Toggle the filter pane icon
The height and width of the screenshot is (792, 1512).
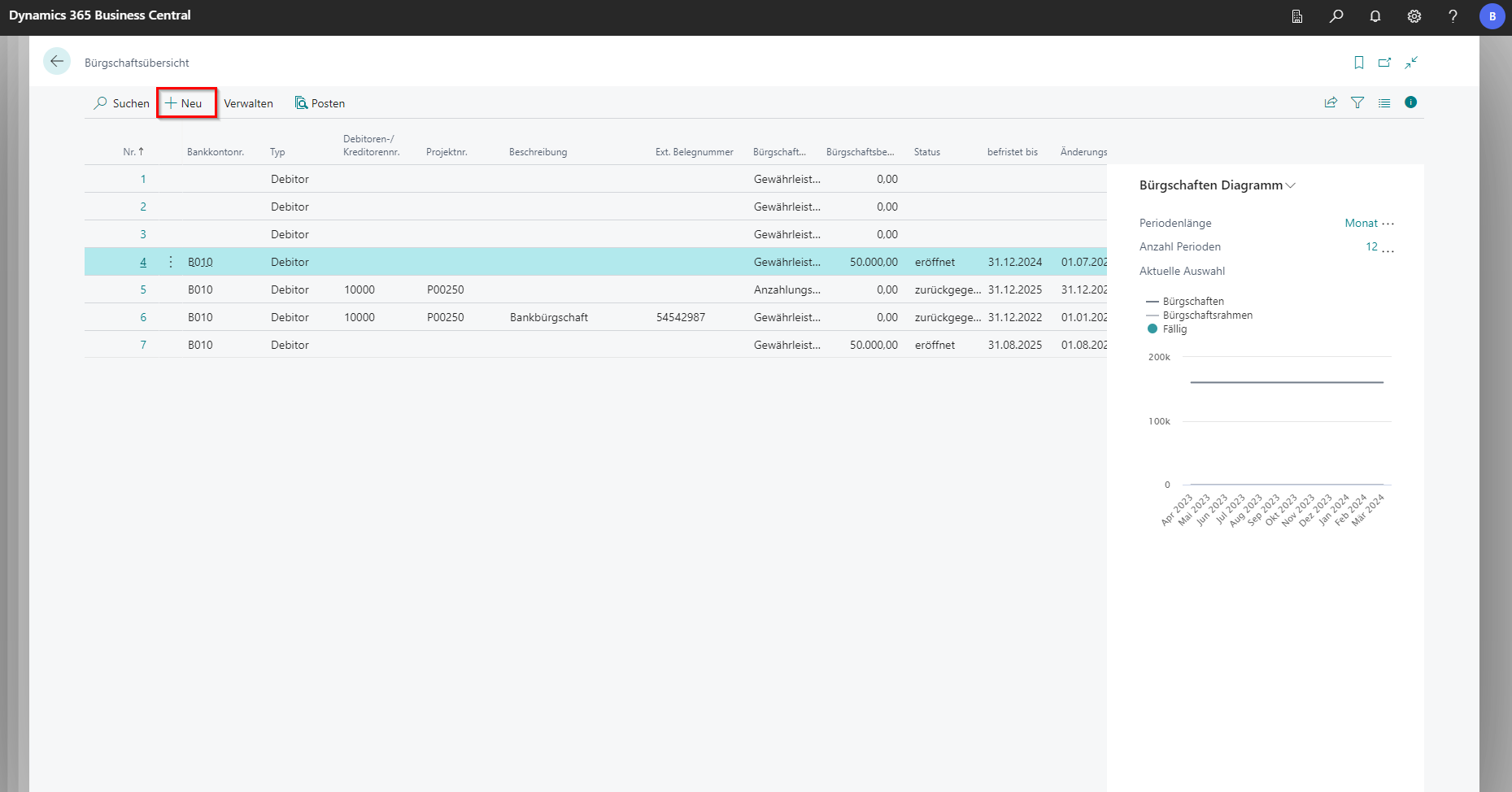click(1357, 102)
